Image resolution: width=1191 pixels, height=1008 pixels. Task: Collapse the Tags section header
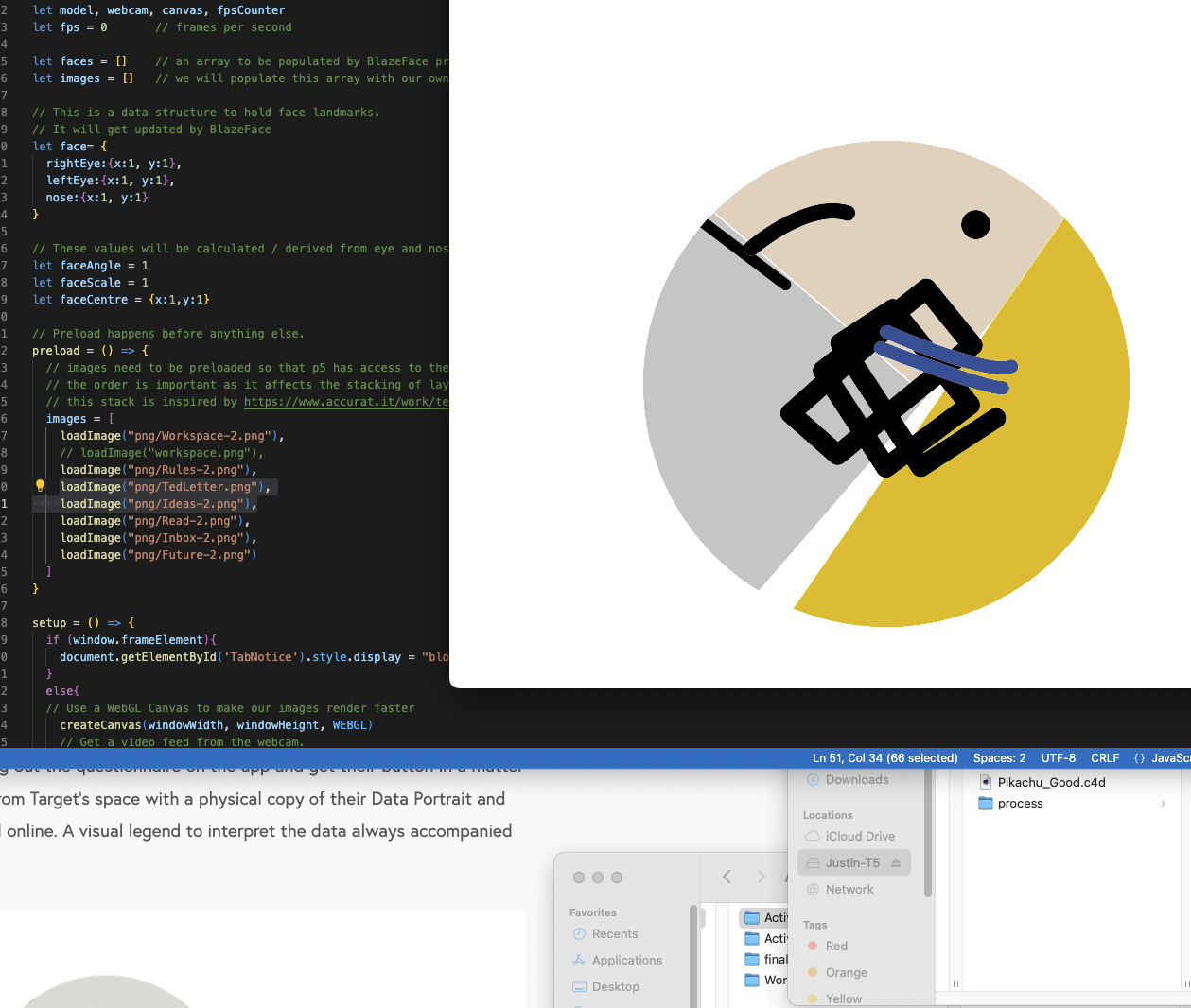tap(814, 924)
